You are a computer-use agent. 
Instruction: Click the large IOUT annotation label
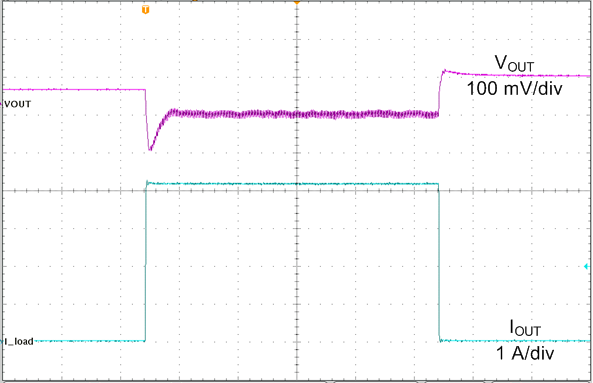point(525,328)
